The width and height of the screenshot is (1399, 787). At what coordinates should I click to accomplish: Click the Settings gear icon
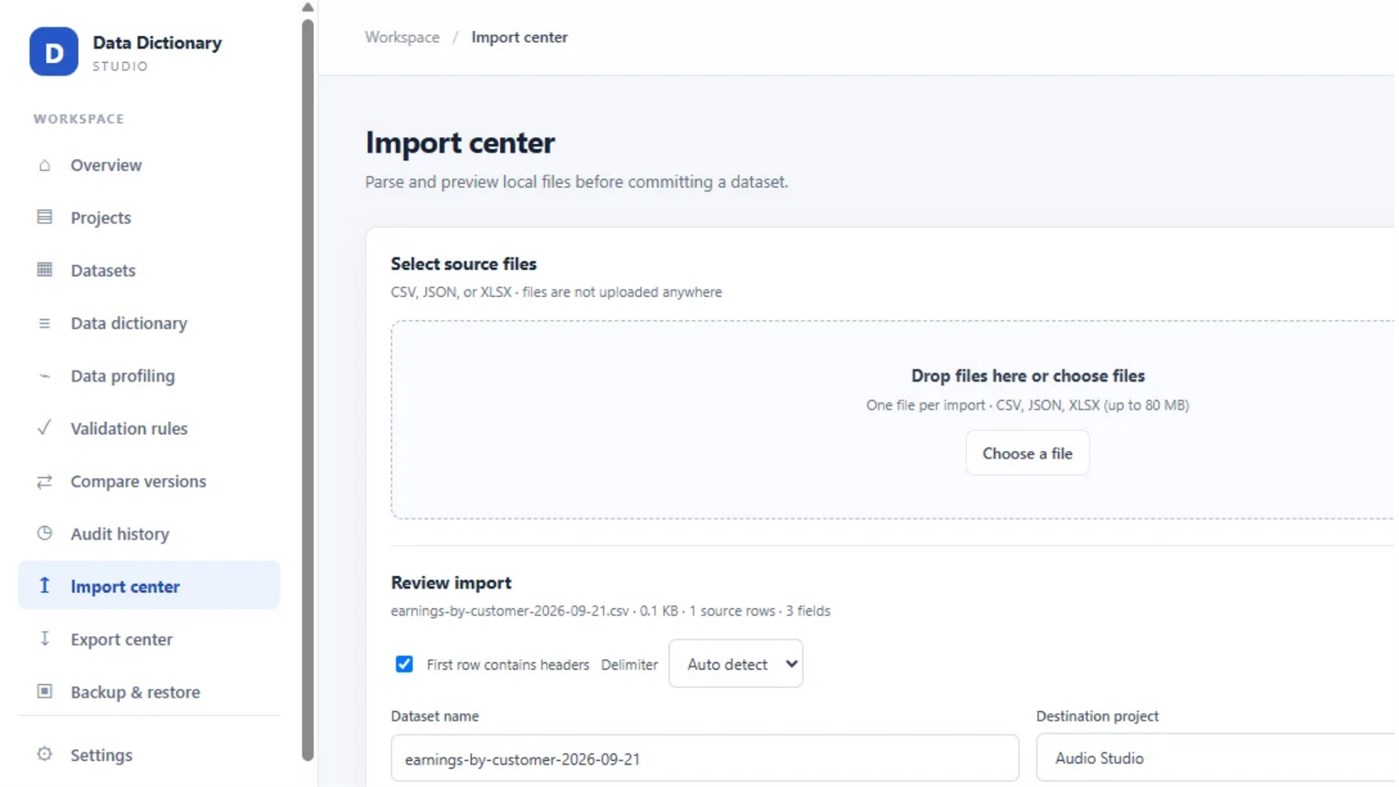tap(44, 755)
